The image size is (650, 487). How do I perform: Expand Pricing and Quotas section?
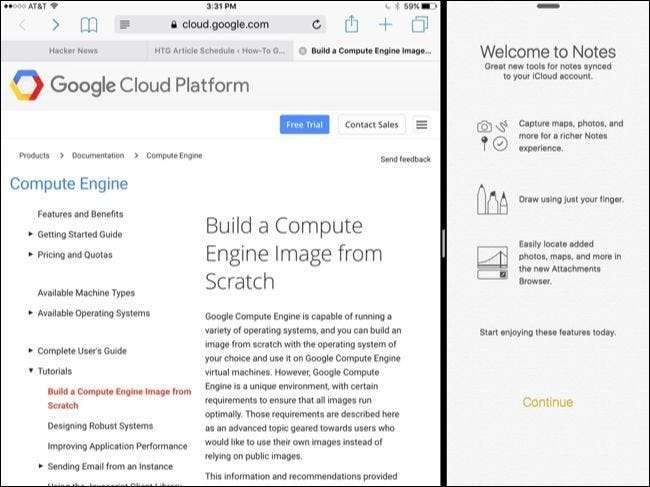[x=31, y=254]
